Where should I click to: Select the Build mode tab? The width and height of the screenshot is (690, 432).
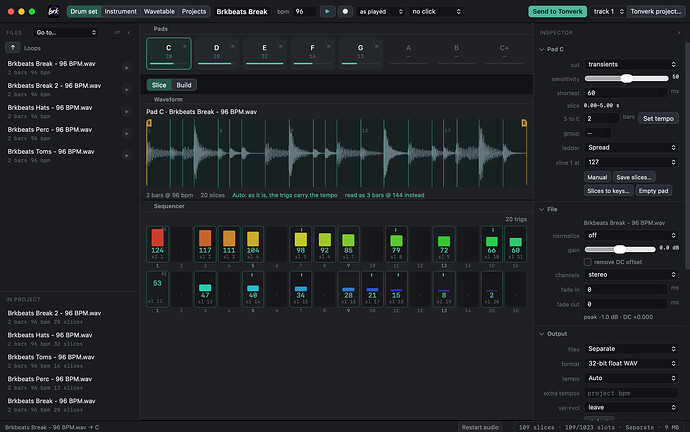[184, 85]
